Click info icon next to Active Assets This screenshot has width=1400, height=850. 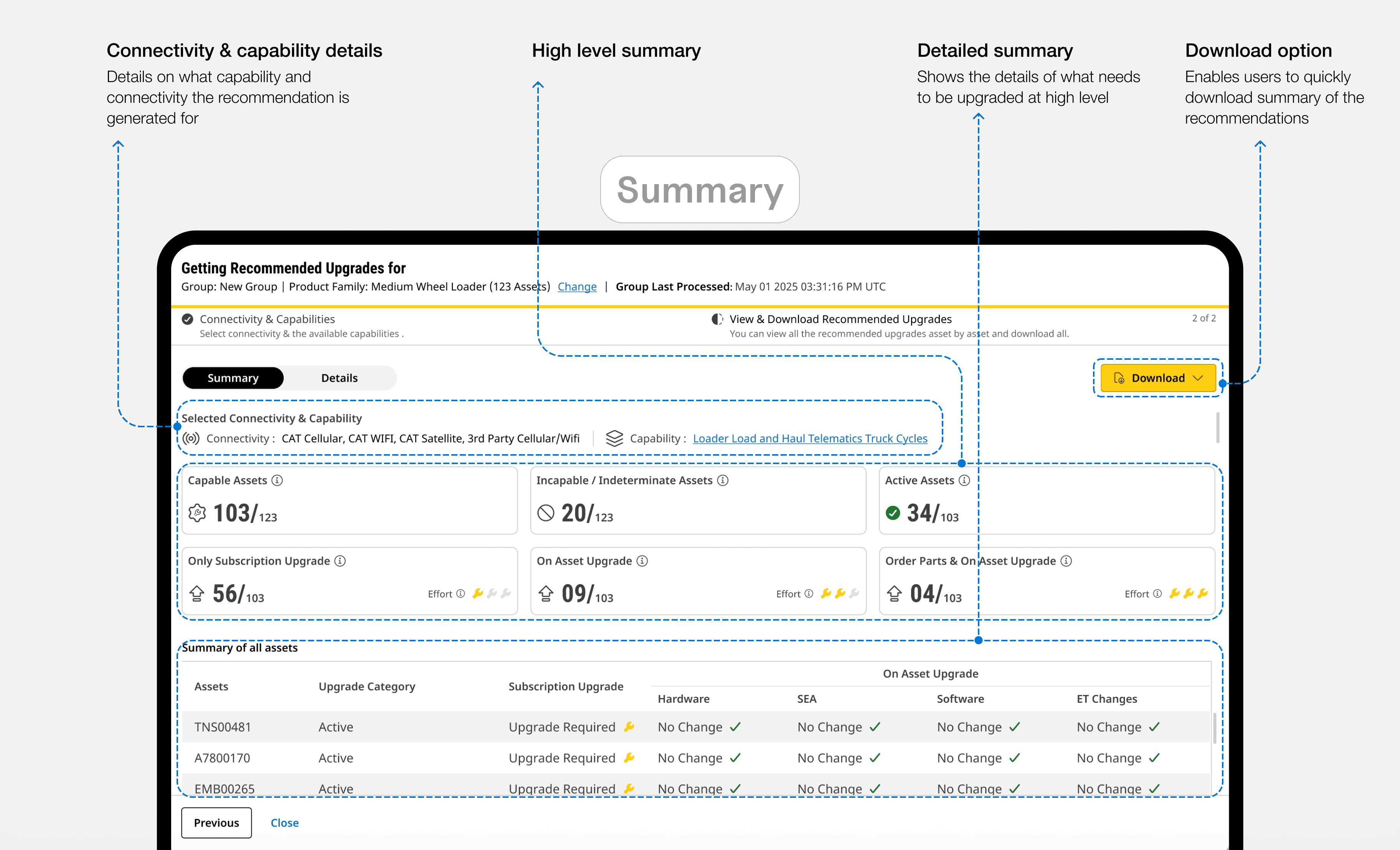pyautogui.click(x=964, y=480)
